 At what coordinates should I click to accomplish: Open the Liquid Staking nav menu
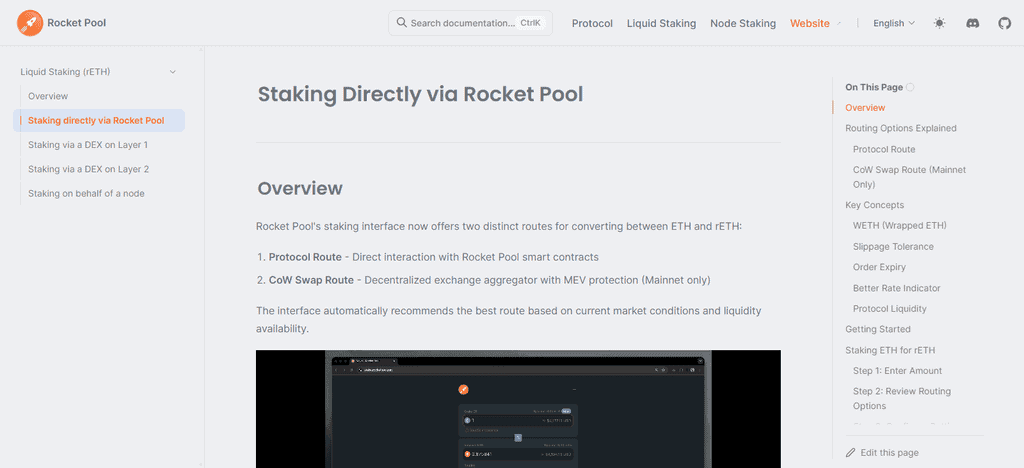pos(662,23)
